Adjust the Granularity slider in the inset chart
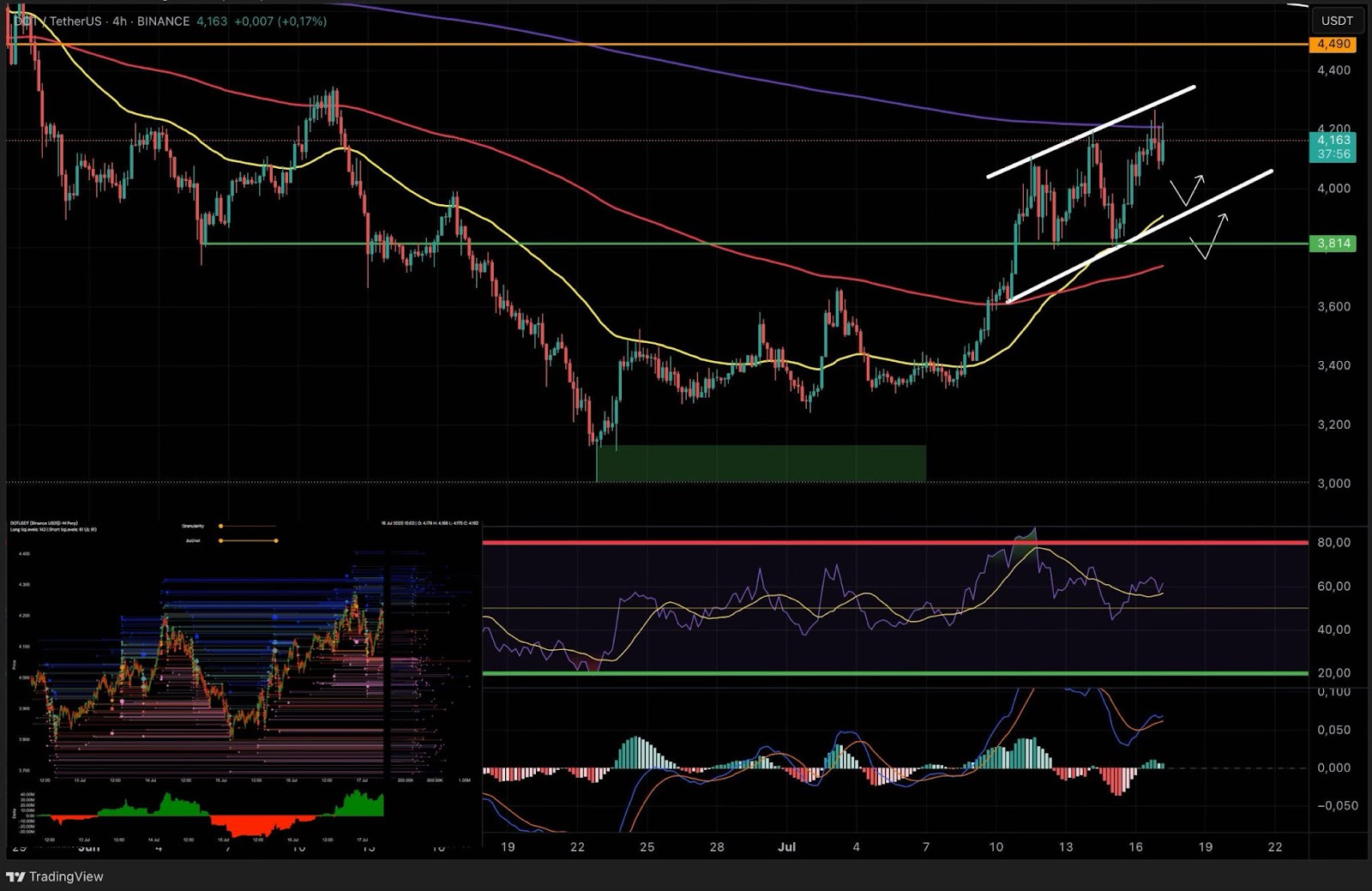Viewport: 1372px width, 891px height. (248, 526)
